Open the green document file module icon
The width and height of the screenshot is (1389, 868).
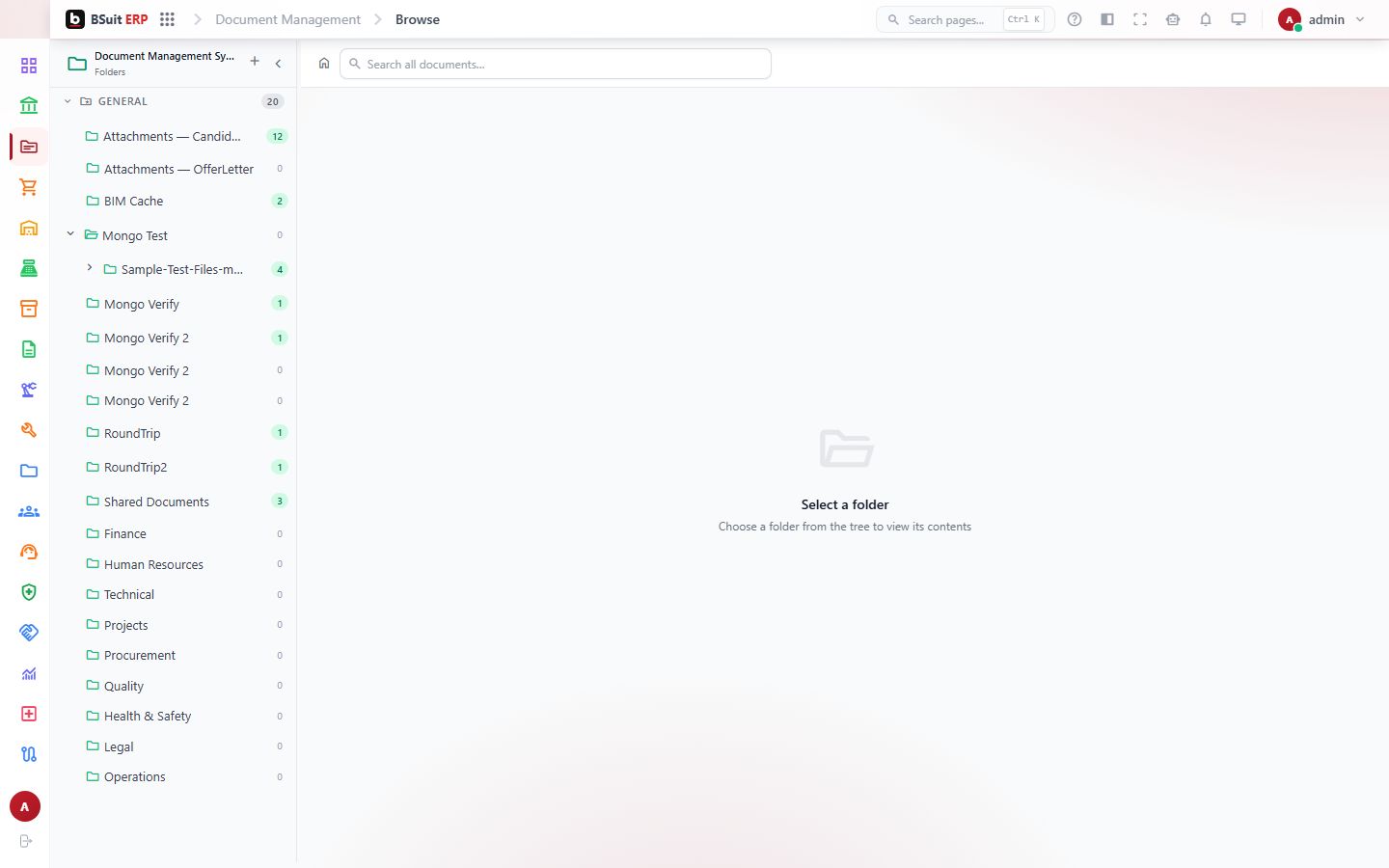point(29,349)
